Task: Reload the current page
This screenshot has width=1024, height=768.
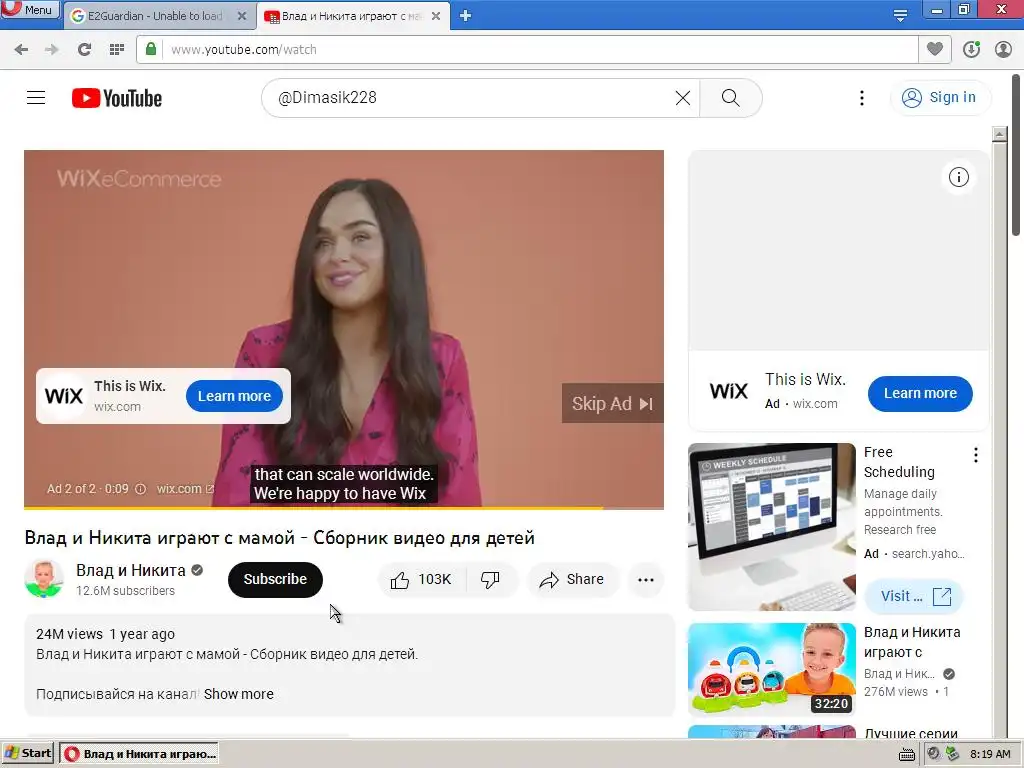Action: (84, 50)
